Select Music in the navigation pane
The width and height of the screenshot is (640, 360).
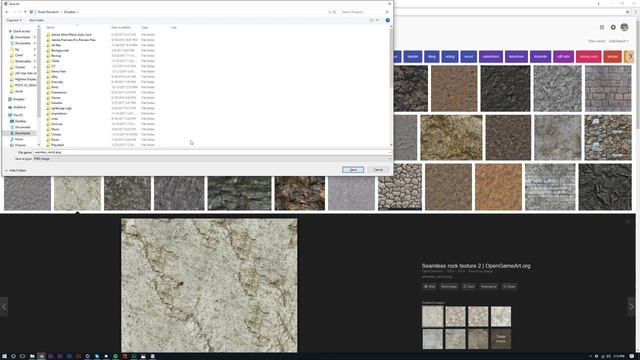tap(19, 139)
